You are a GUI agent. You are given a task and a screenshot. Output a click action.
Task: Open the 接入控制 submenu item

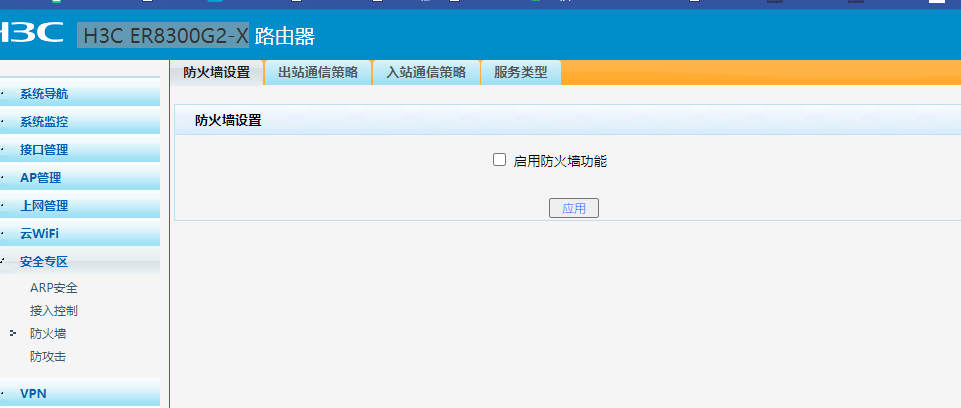pyautogui.click(x=54, y=311)
